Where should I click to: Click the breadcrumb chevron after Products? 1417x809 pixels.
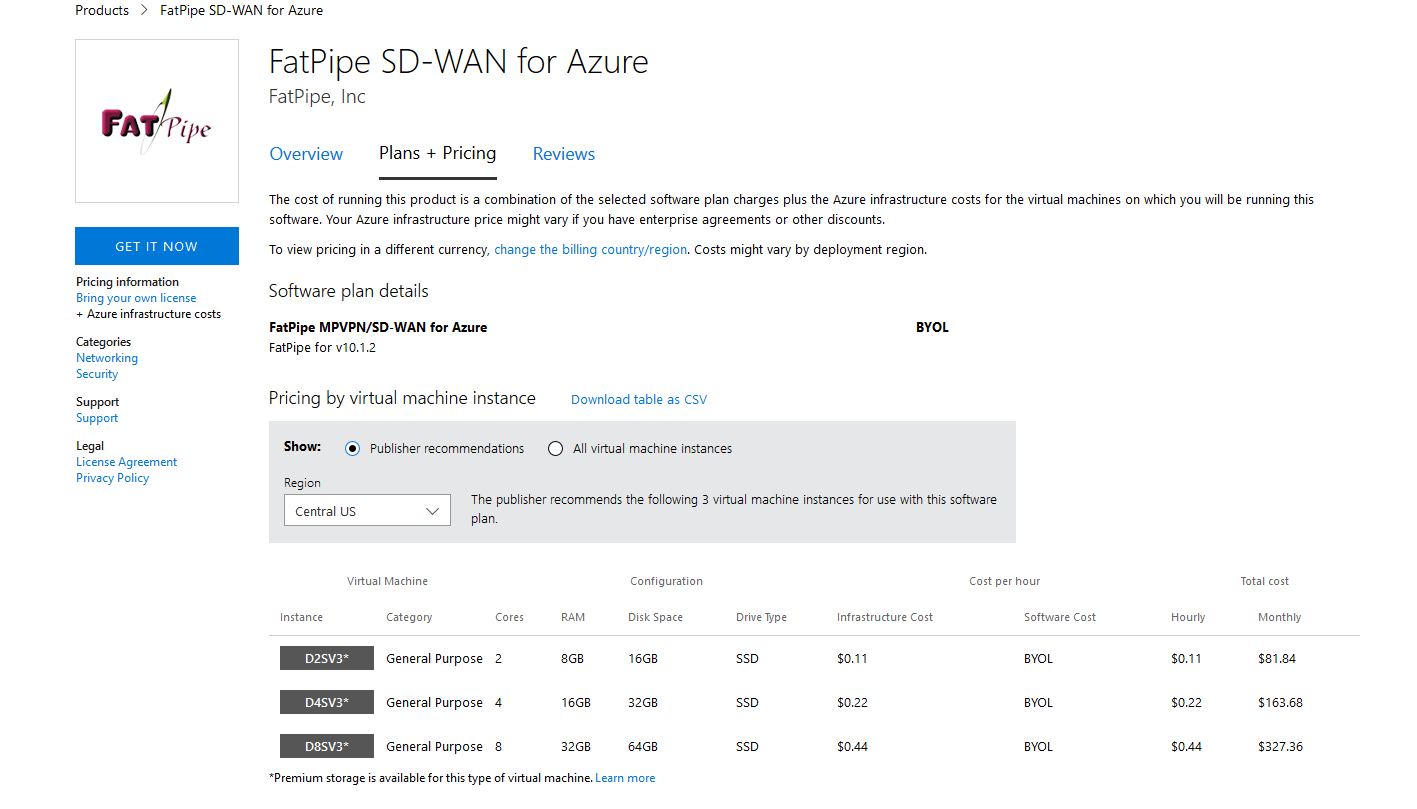[144, 11]
